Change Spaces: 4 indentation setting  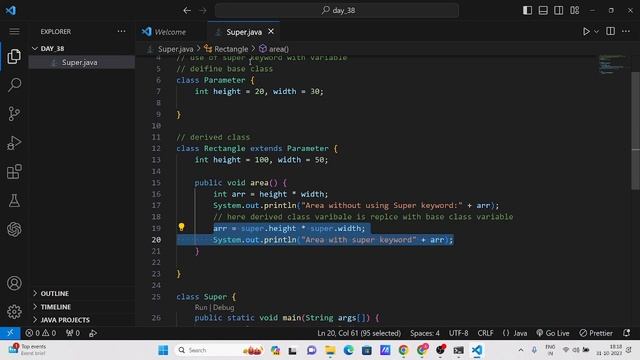point(424,333)
